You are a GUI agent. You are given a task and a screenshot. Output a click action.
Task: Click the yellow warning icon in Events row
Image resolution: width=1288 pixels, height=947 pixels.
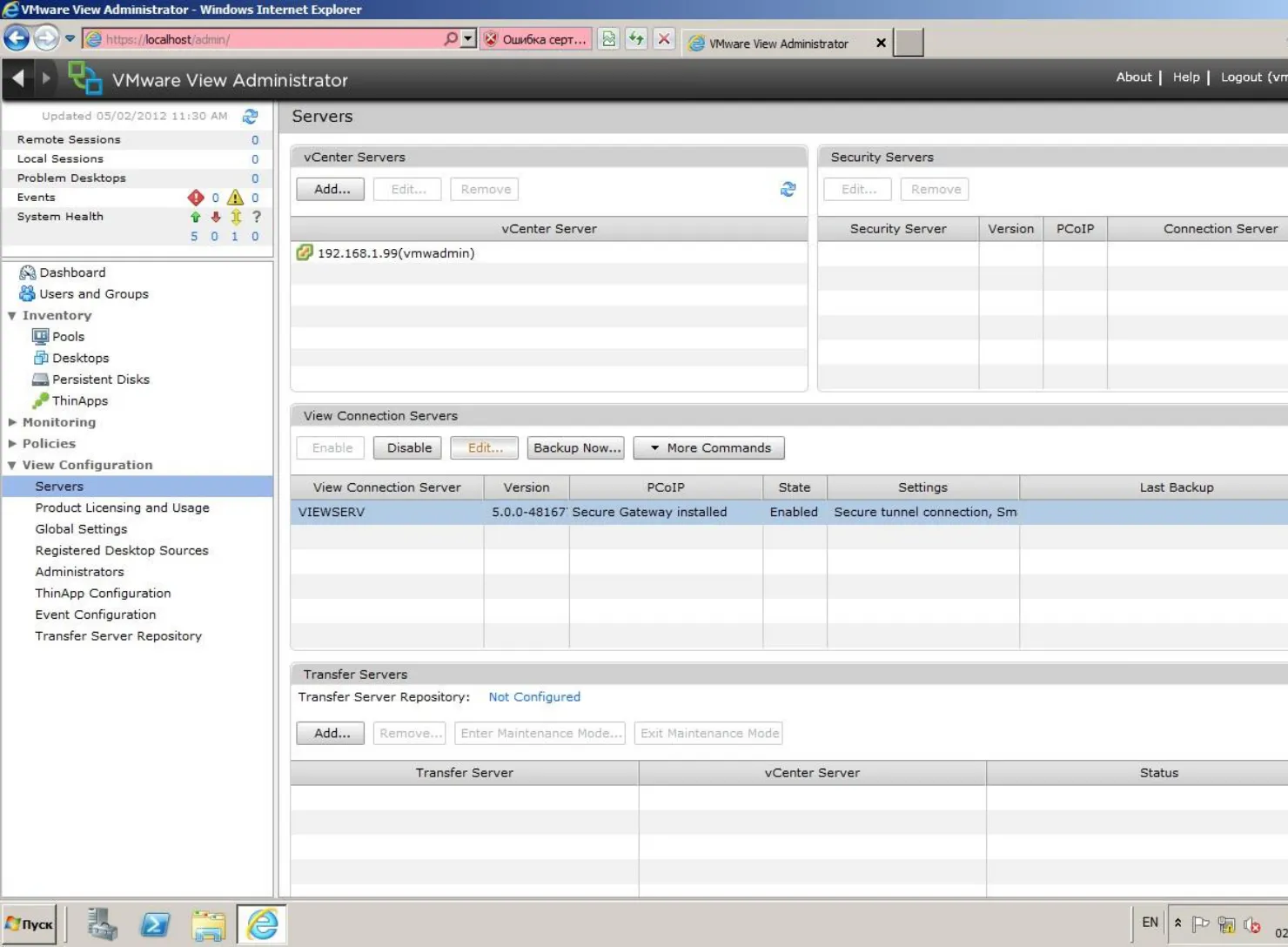(235, 198)
